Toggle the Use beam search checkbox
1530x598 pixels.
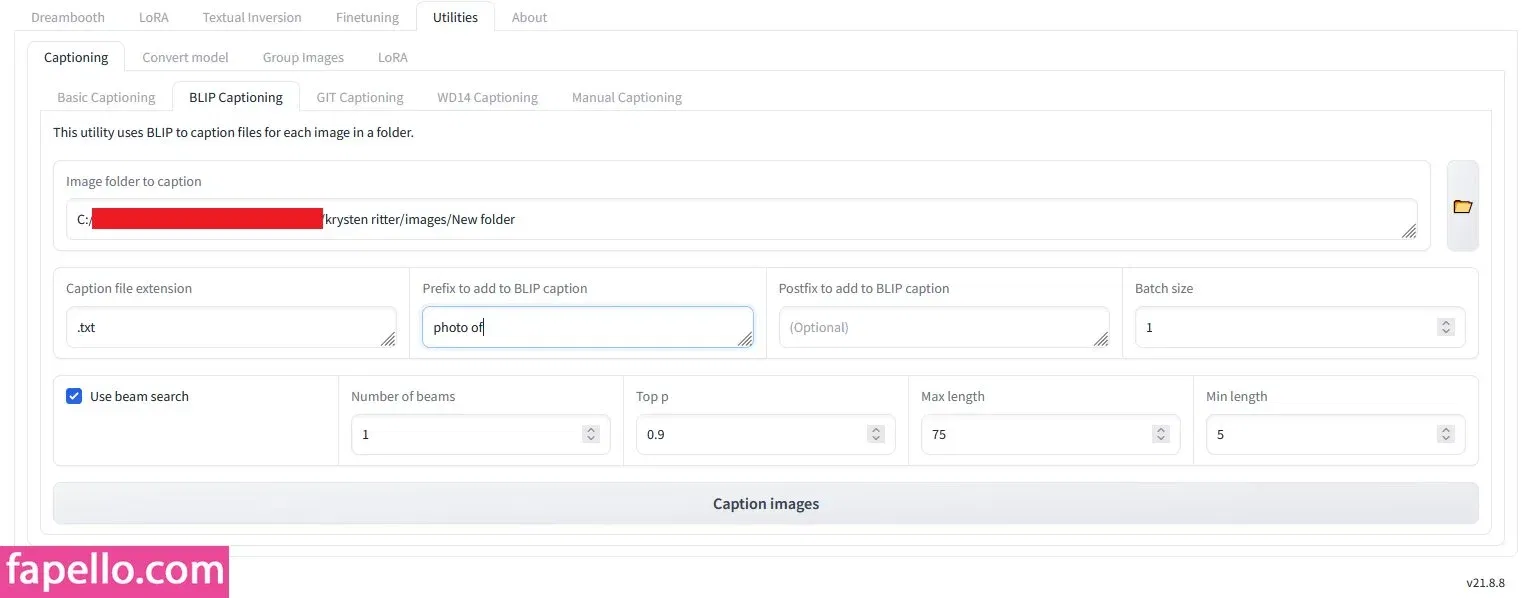74,396
